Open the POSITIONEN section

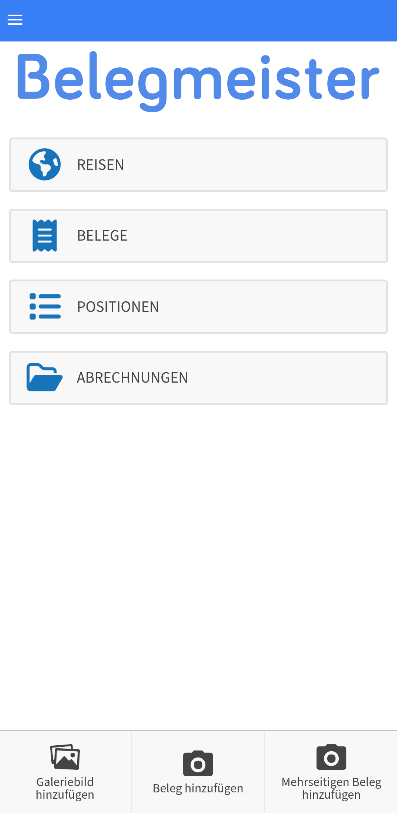[x=198, y=307]
